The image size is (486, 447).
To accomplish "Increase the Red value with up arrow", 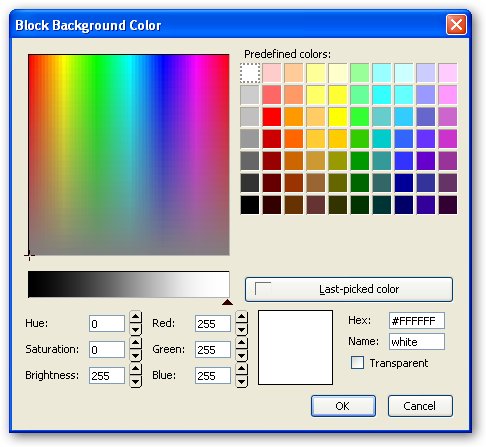I will click(x=241, y=317).
